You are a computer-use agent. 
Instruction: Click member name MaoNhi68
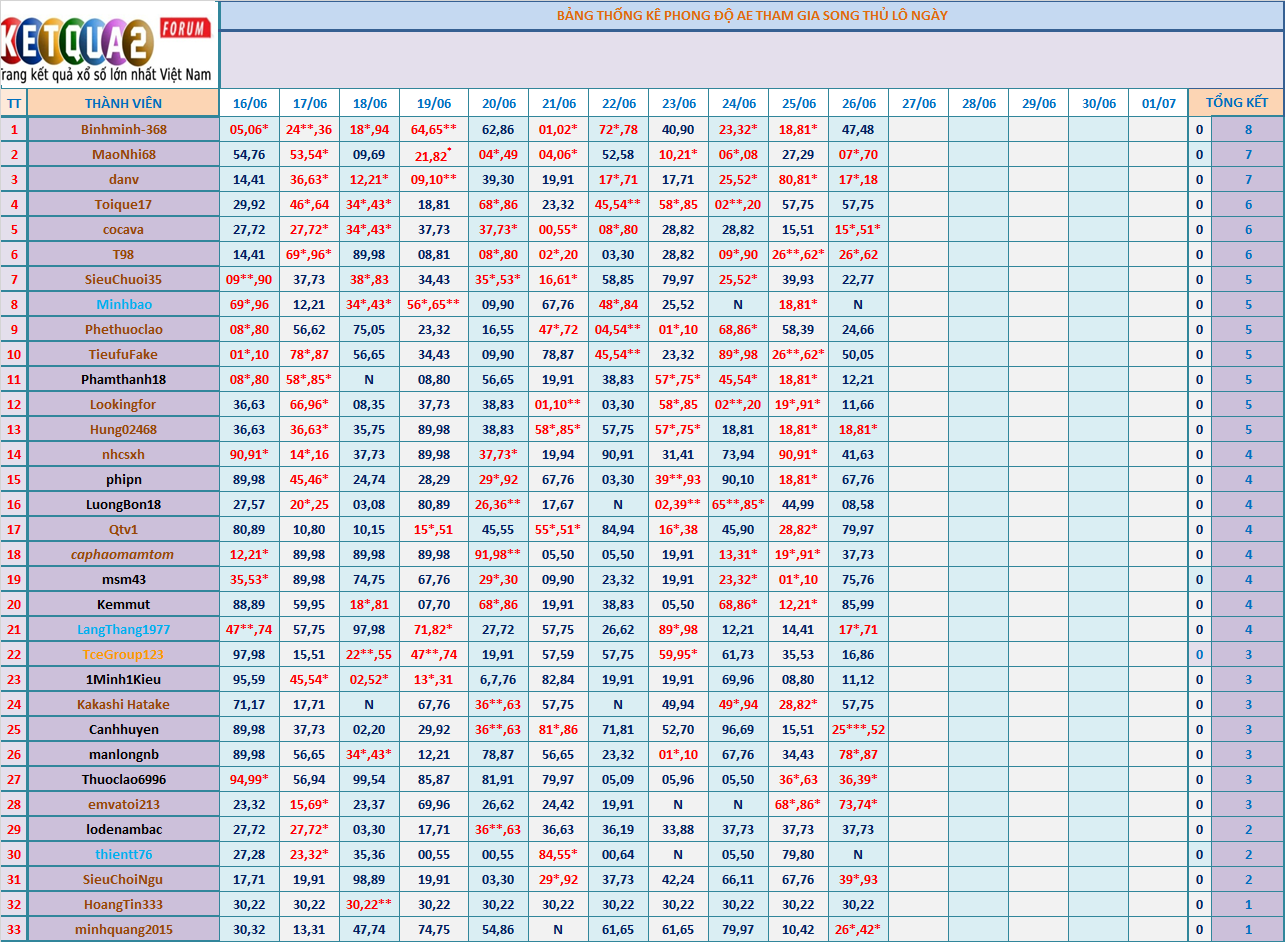point(123,154)
